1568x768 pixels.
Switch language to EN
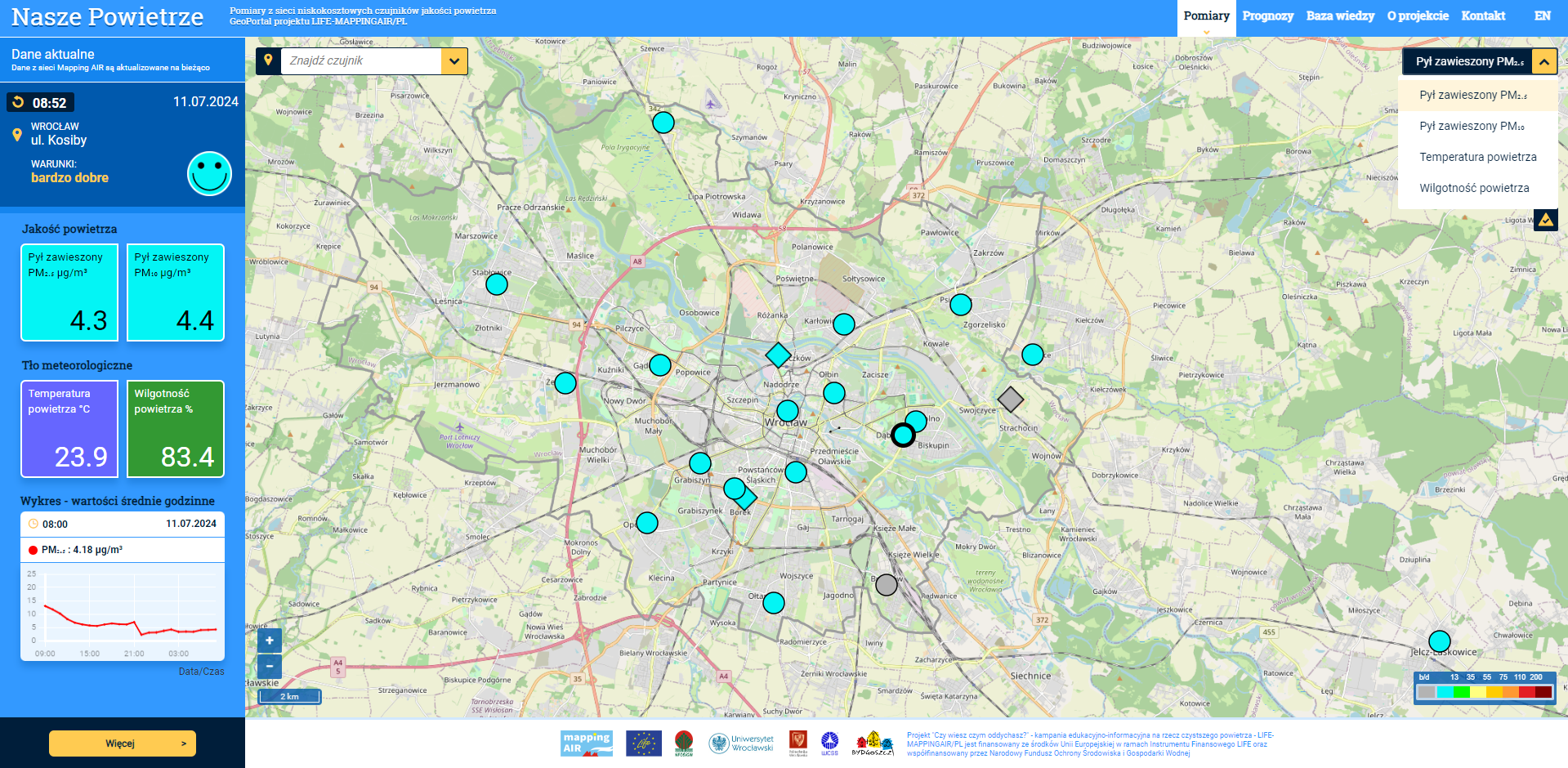[x=1542, y=16]
